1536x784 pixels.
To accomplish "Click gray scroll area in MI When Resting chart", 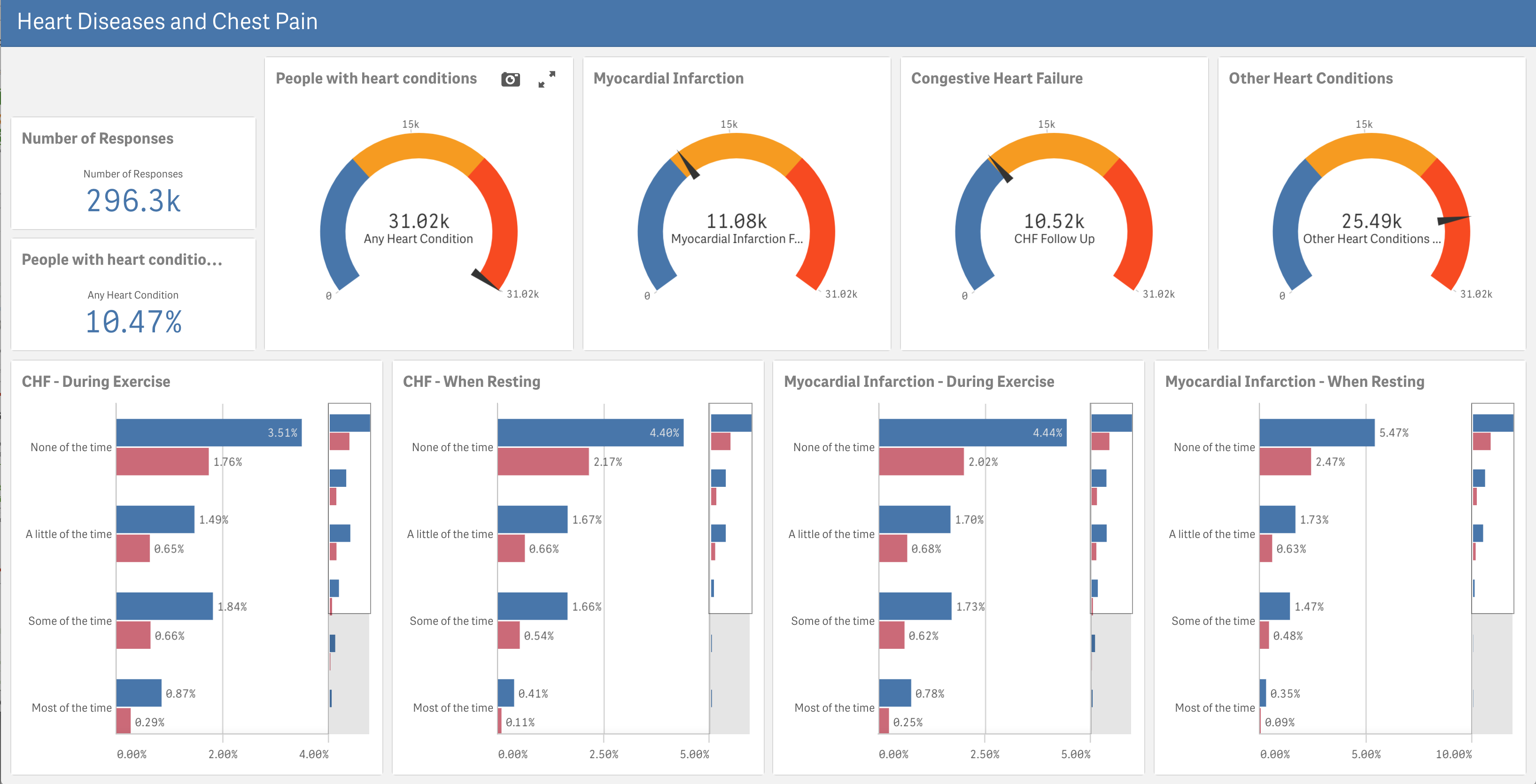I will tap(1492, 673).
